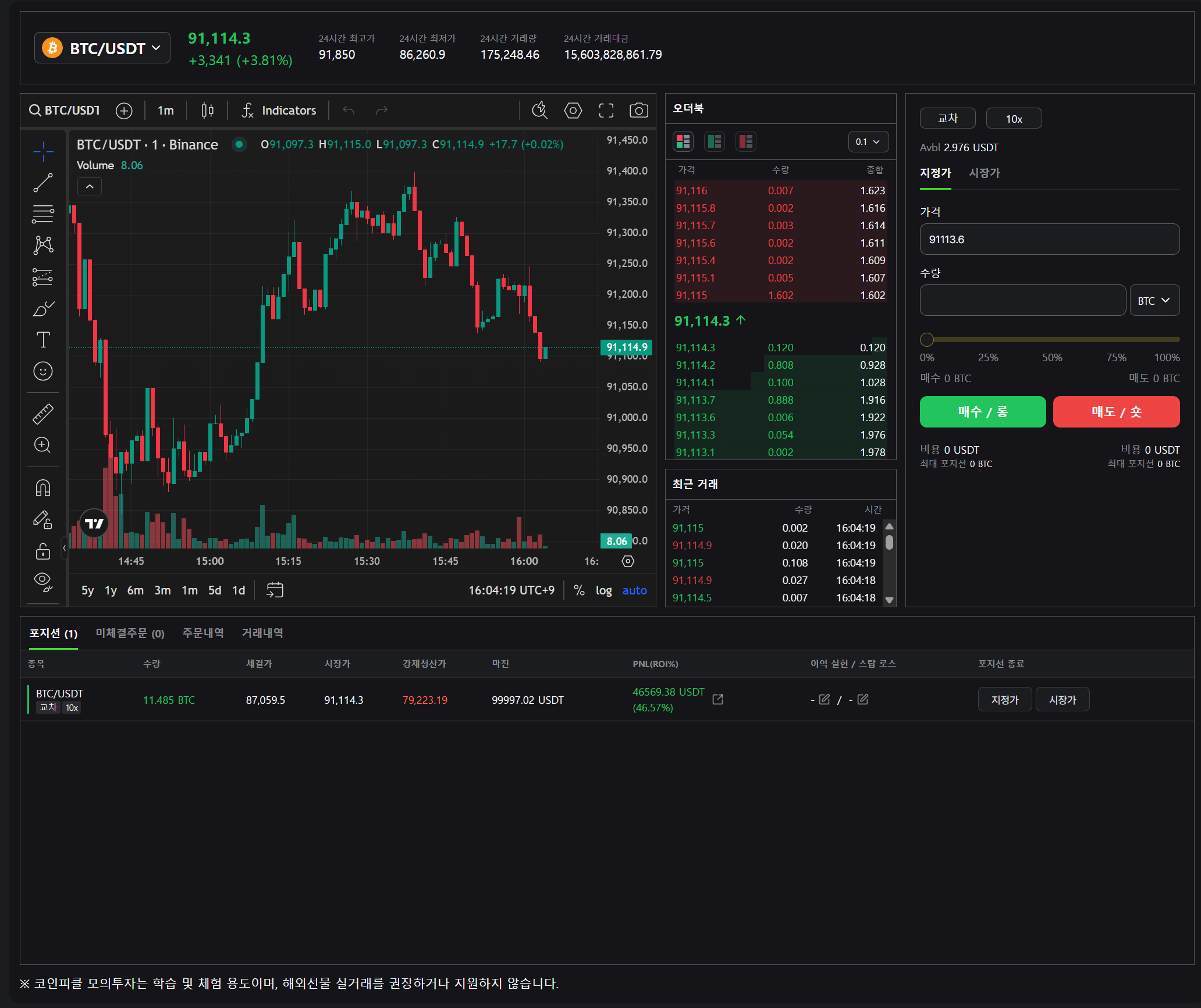Screen dimensions: 1201x1008
Task: Pick the ruler measure tool
Action: coord(43,414)
